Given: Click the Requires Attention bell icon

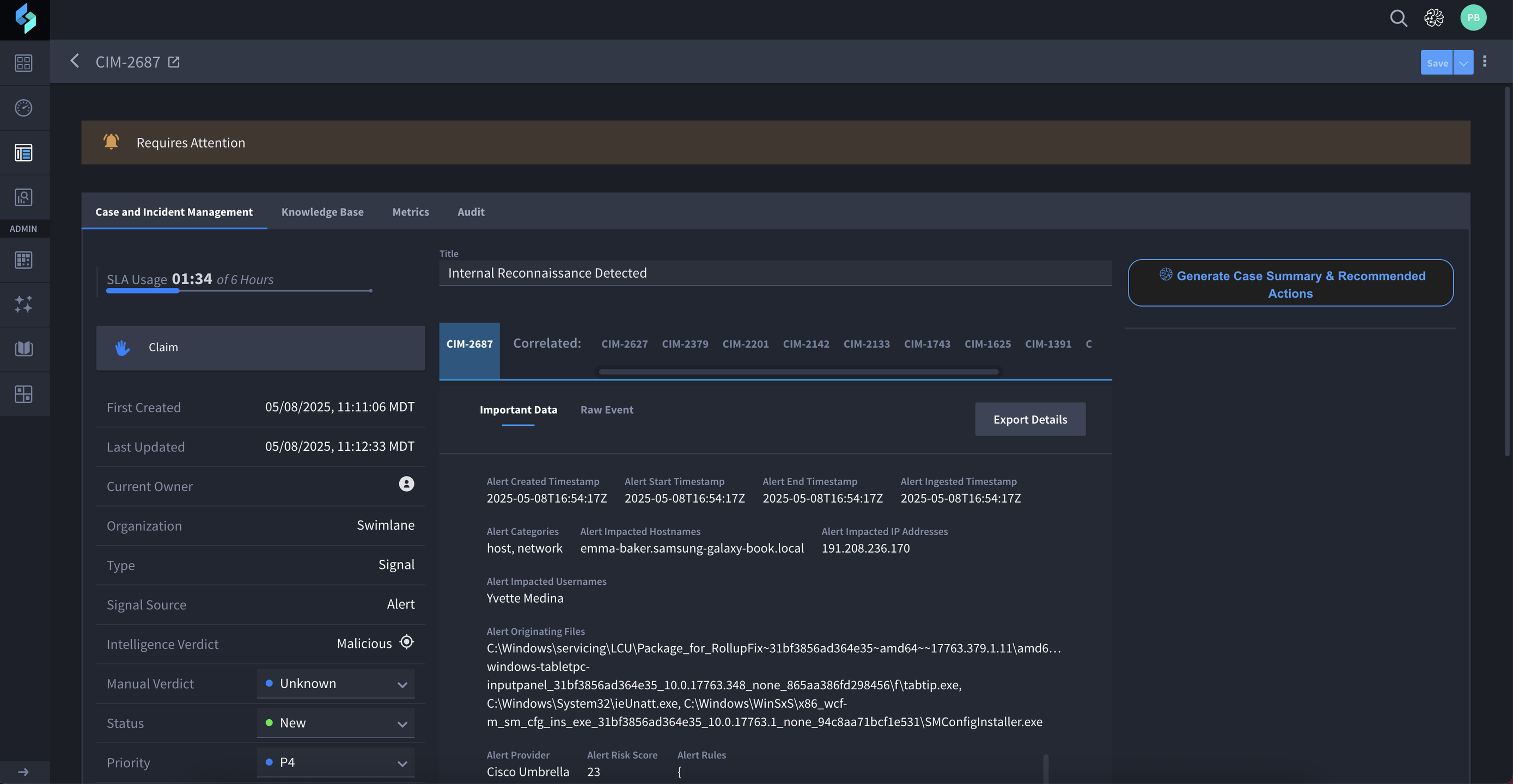Looking at the screenshot, I should click(111, 142).
